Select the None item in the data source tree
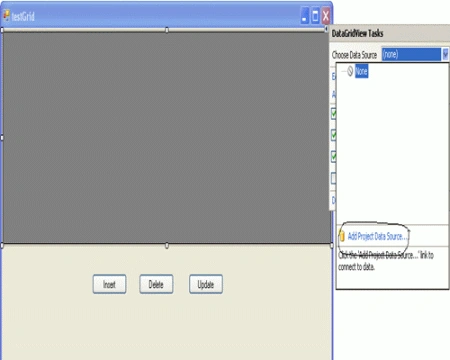Screen dimensions: 450x360 pos(361,71)
